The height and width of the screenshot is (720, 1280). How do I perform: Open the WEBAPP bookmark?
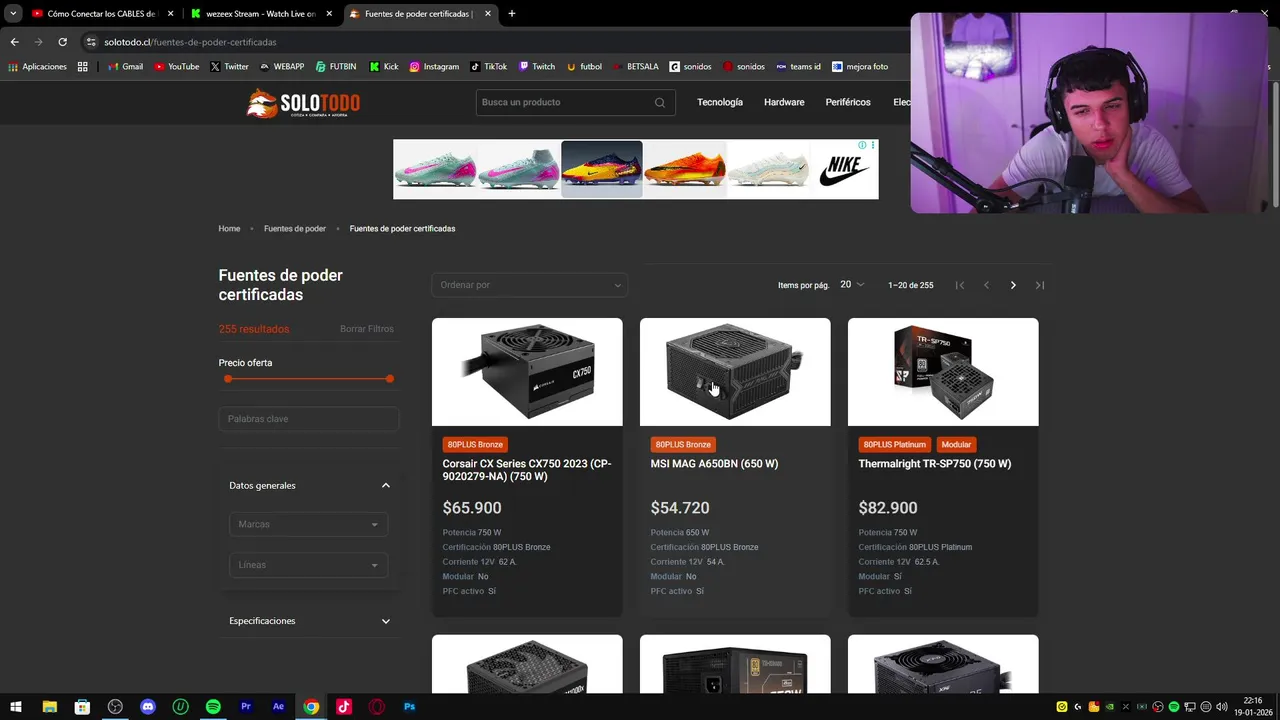281,67
